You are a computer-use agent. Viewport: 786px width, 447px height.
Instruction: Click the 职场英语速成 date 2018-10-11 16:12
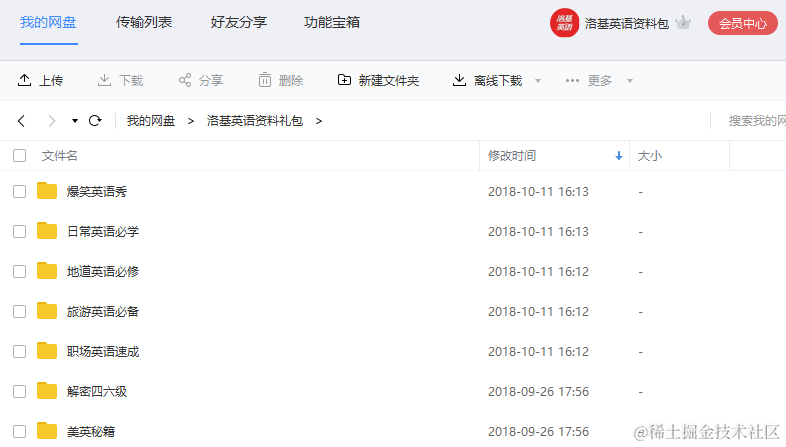coord(538,352)
